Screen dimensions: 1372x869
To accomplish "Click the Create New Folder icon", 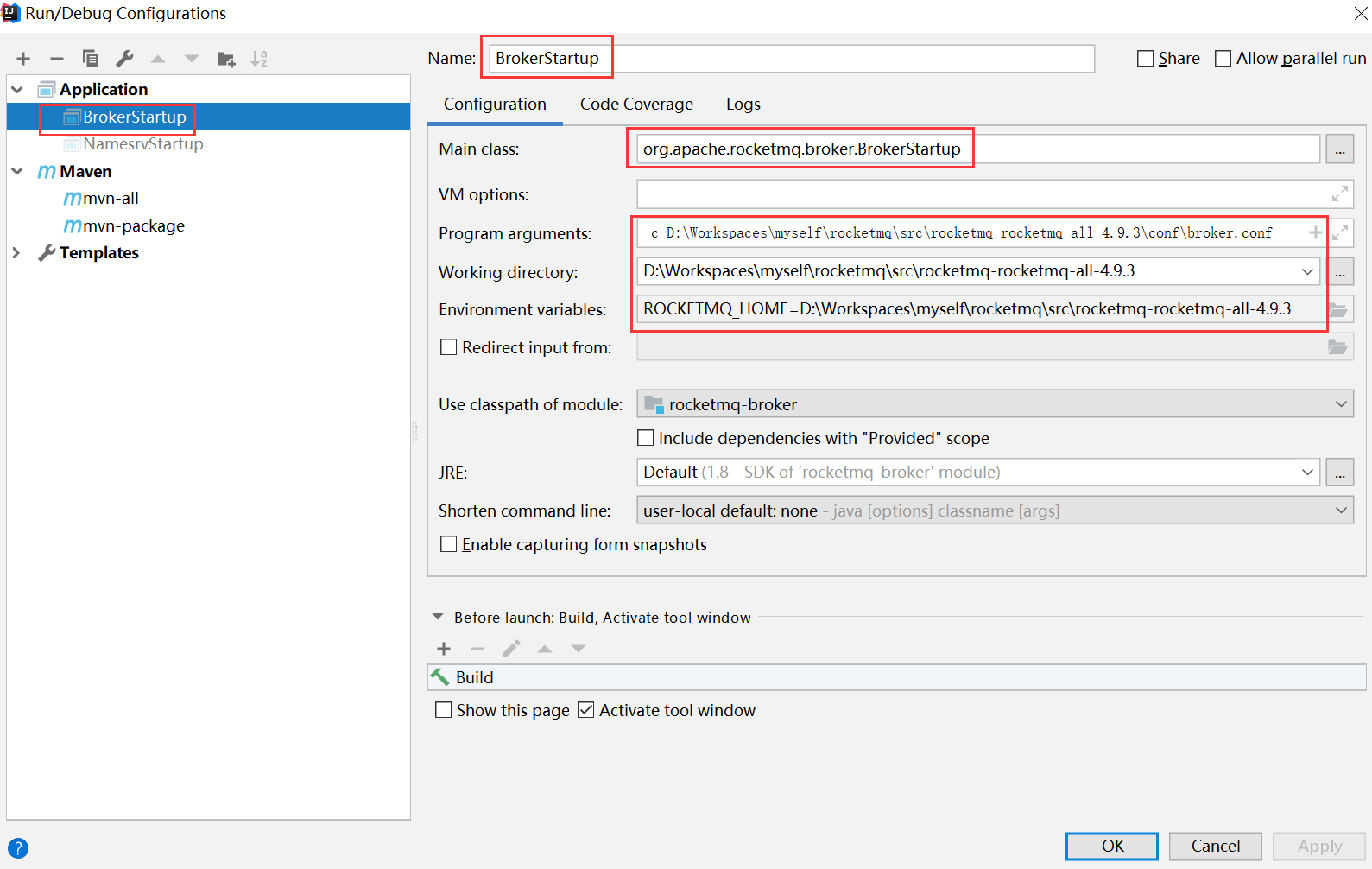I will 225,59.
